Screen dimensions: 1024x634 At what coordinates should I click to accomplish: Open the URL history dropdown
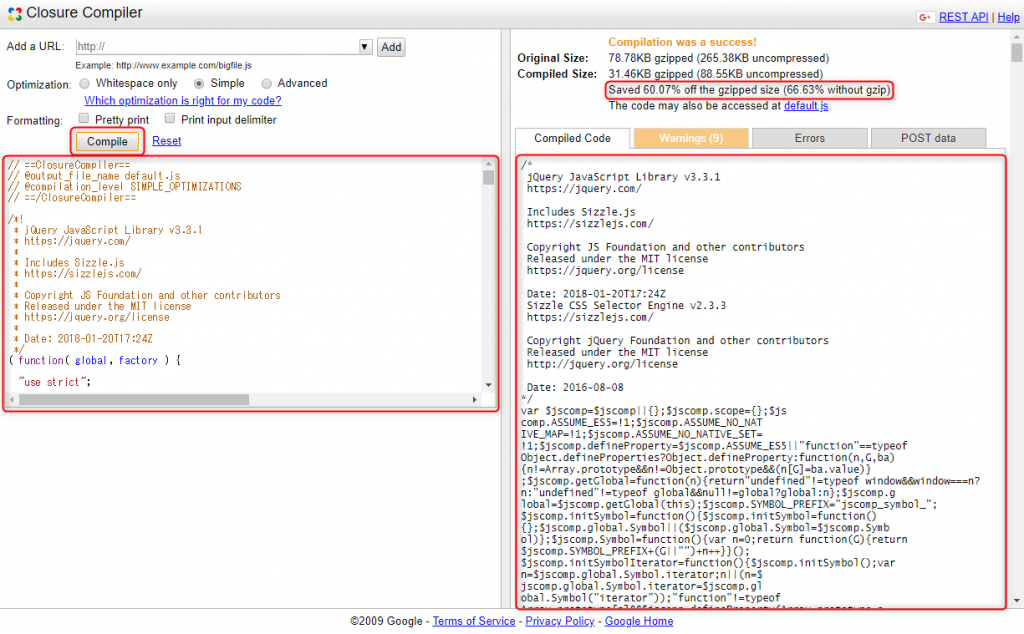point(364,46)
